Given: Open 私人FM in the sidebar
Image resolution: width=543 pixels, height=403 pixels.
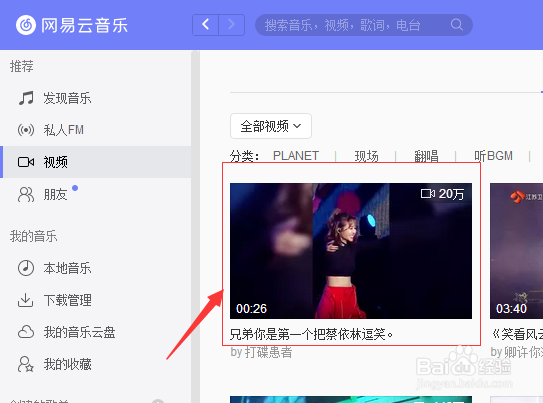Looking at the screenshot, I should (64, 130).
